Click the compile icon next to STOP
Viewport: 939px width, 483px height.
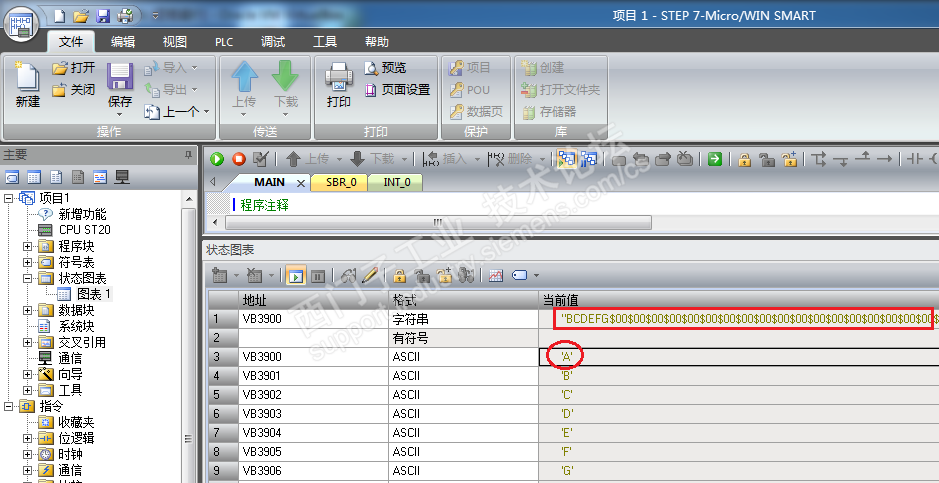tap(261, 159)
